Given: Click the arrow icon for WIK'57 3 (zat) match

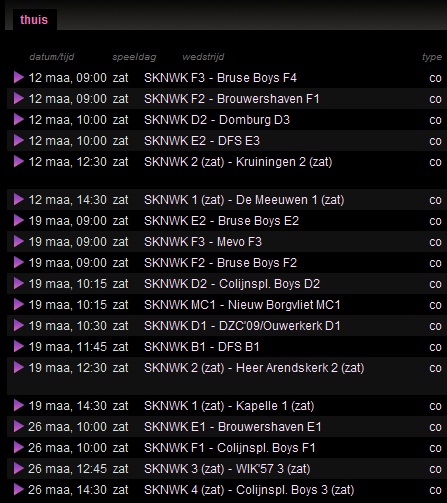Looking at the screenshot, I should tap(19, 469).
